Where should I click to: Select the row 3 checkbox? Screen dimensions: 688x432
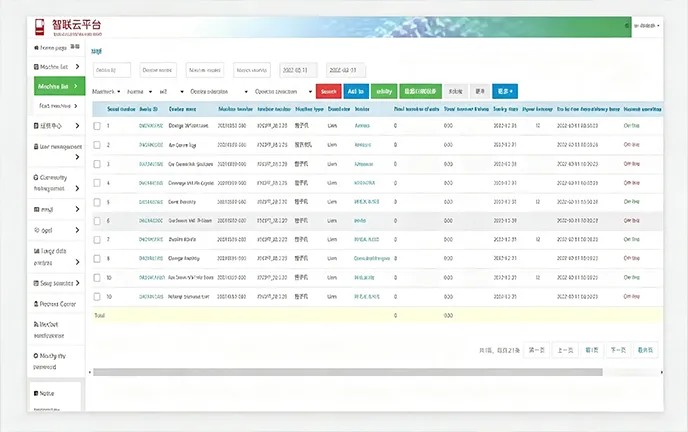[x=97, y=164]
